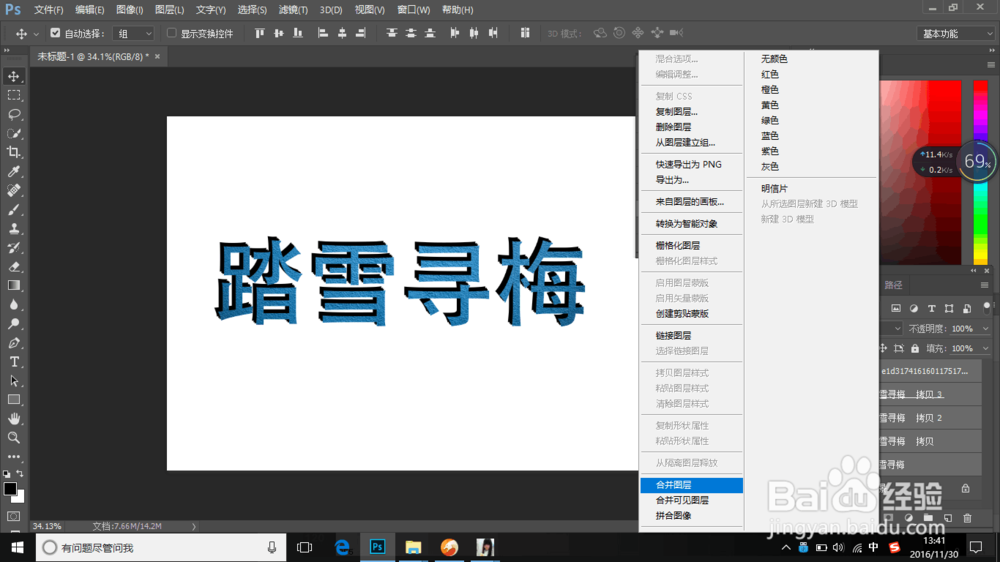Open the opacity 100% dropdown
Image resolution: width=1000 pixels, height=562 pixels.
click(x=985, y=329)
